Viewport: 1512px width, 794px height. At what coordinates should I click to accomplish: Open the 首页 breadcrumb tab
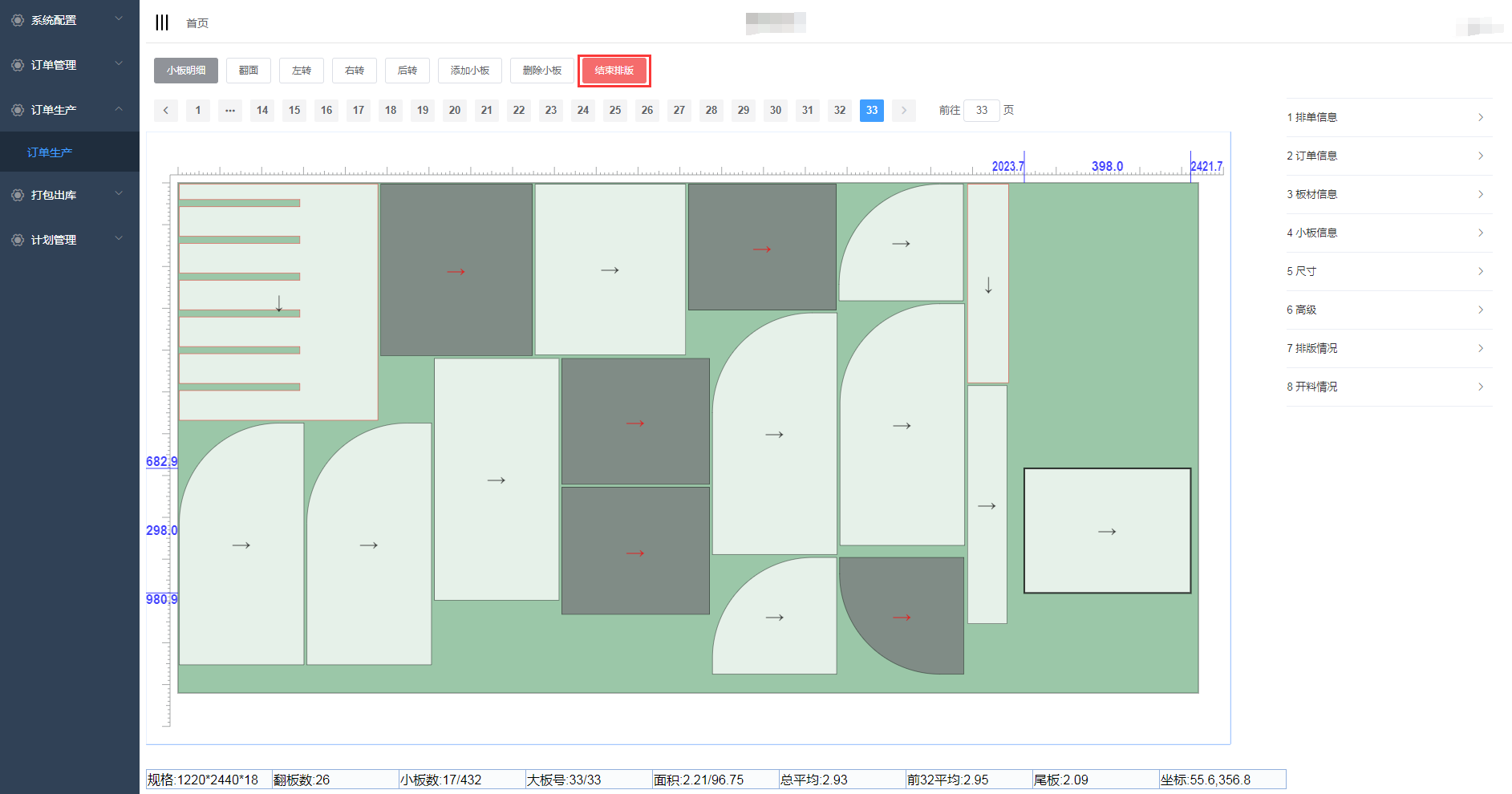coord(197,23)
